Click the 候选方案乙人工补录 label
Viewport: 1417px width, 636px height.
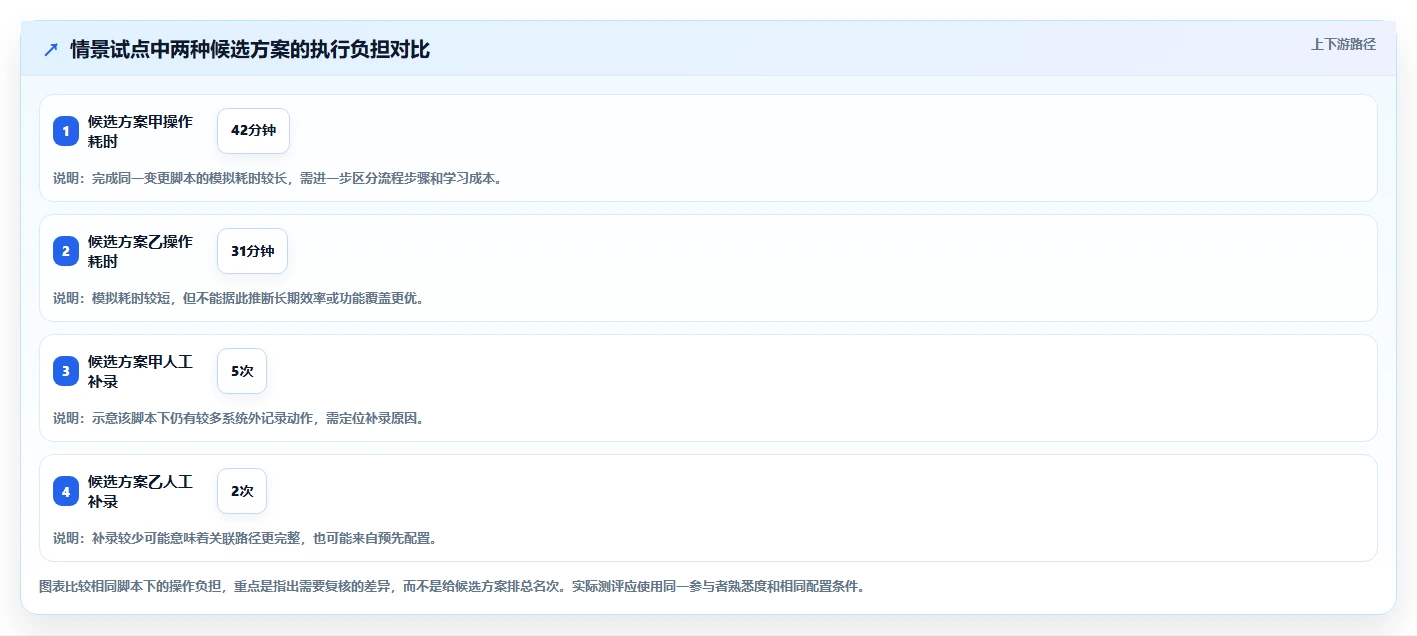click(x=140, y=491)
